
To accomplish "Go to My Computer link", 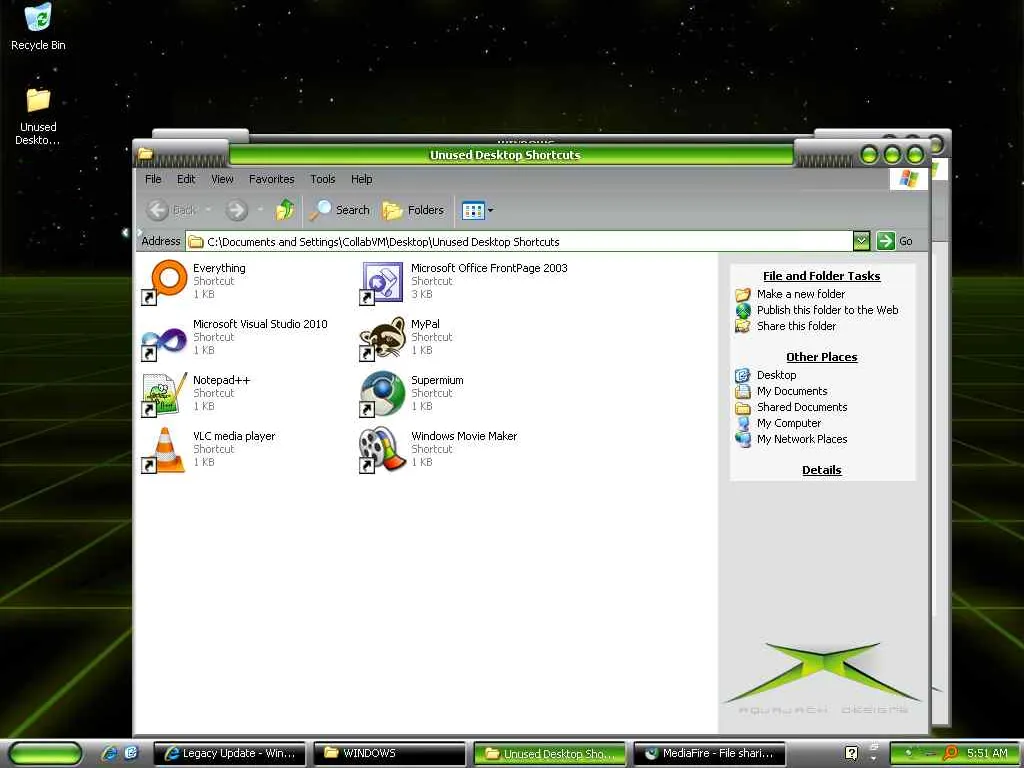I will point(789,423).
